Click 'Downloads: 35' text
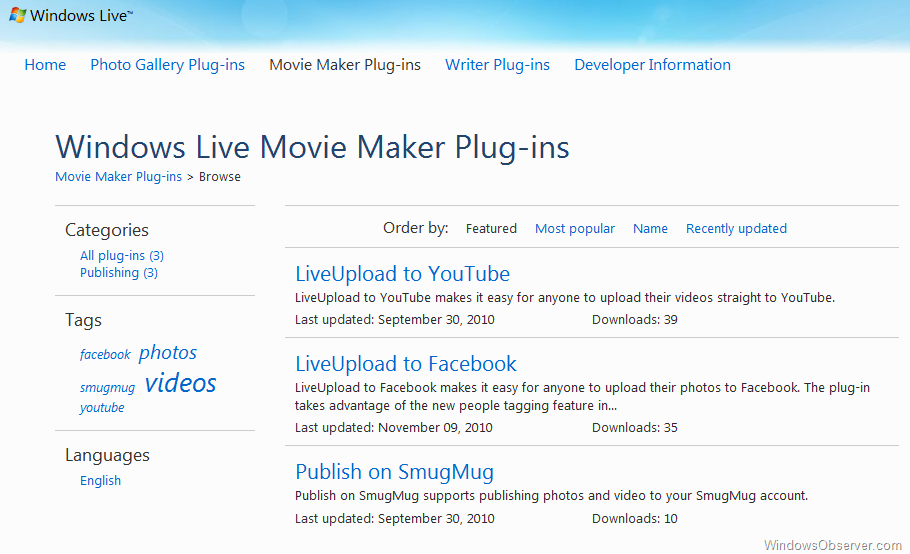The width and height of the screenshot is (910, 554). (634, 428)
